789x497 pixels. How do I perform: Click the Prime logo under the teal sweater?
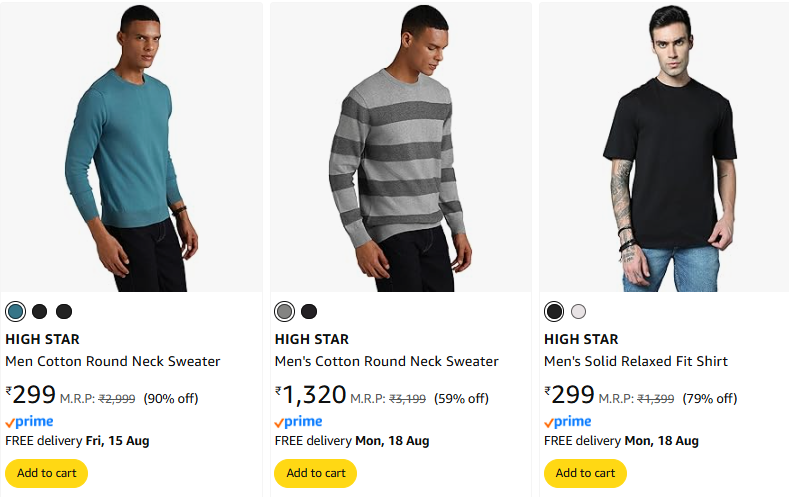coord(29,422)
